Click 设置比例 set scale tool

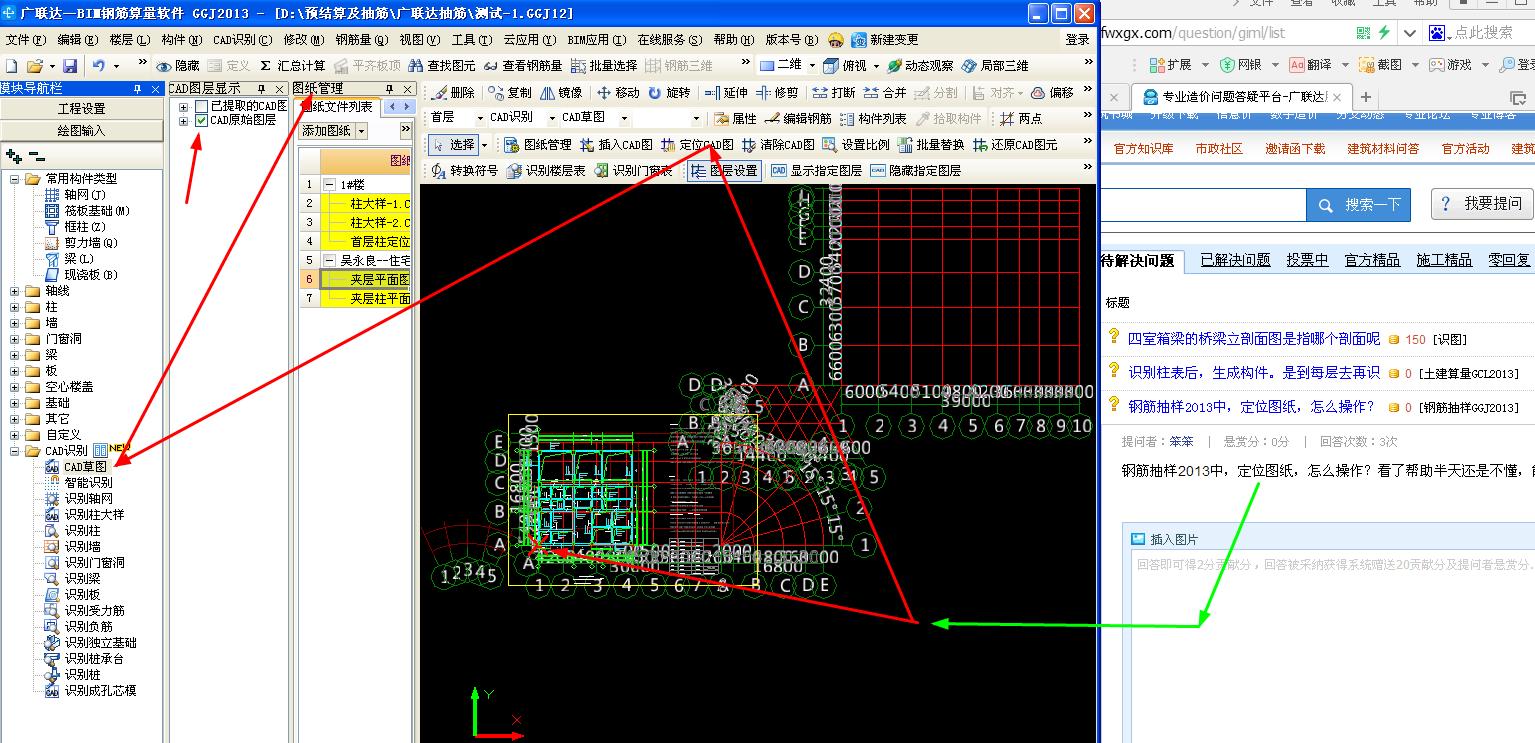(x=855, y=144)
